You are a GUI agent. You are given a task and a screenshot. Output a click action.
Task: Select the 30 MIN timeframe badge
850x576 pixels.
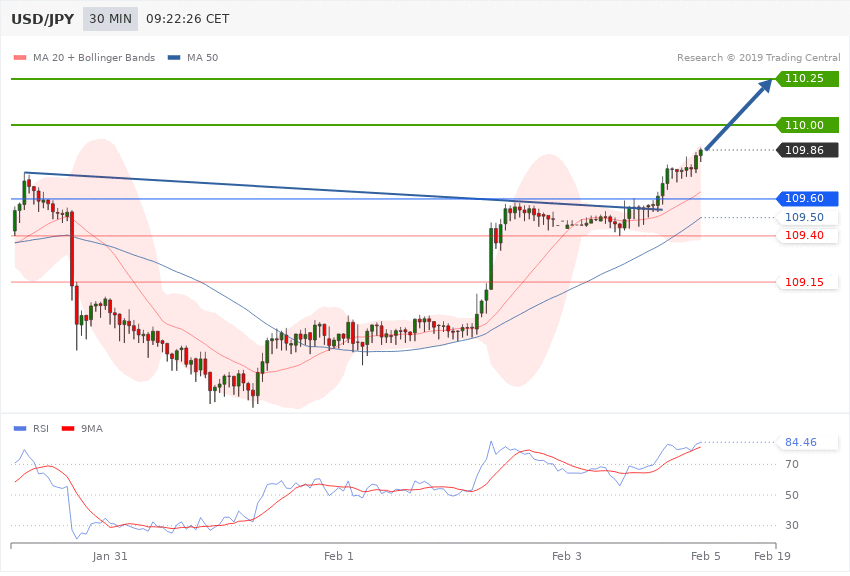pos(111,19)
